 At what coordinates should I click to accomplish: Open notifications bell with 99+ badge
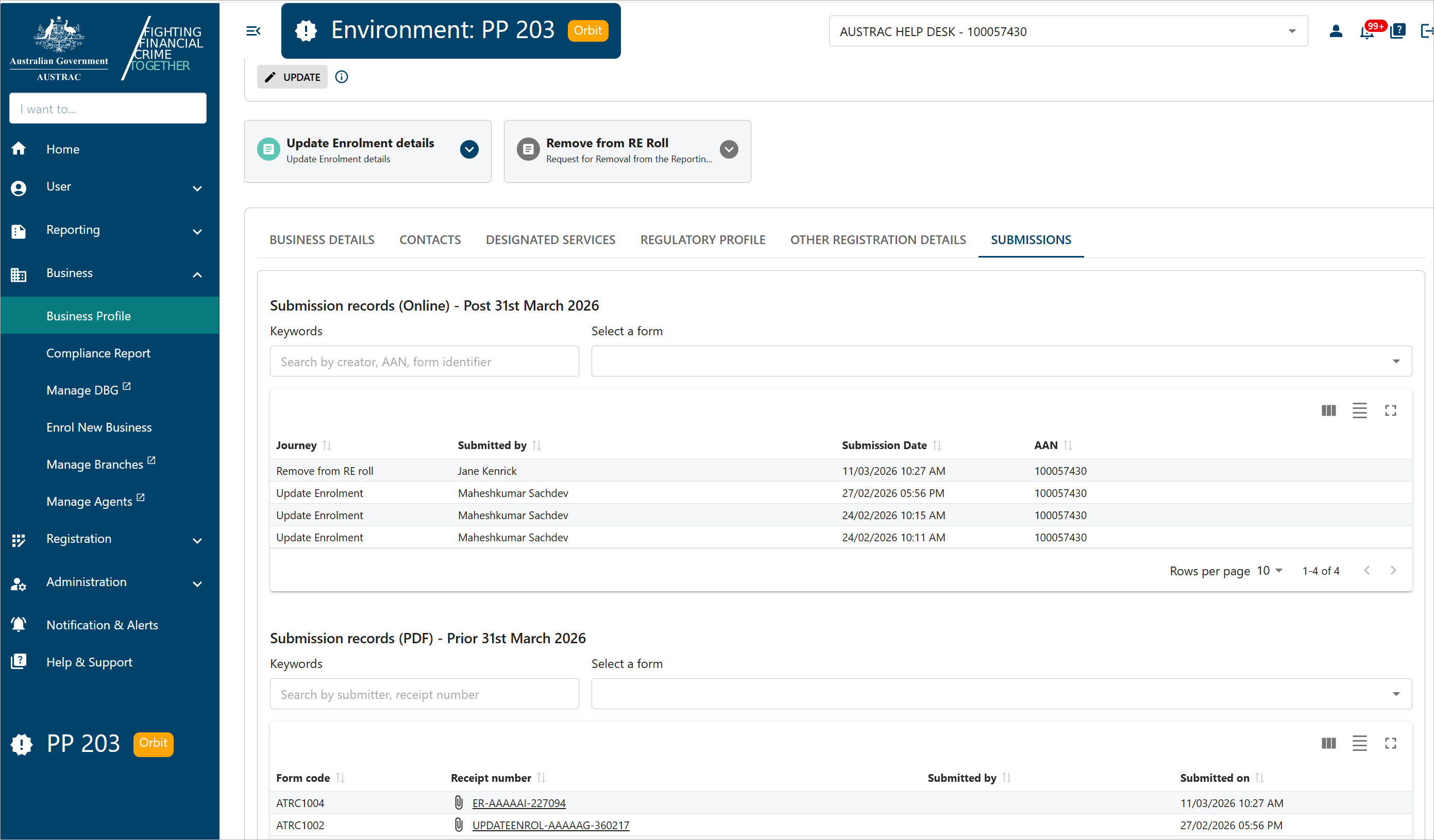[1365, 32]
